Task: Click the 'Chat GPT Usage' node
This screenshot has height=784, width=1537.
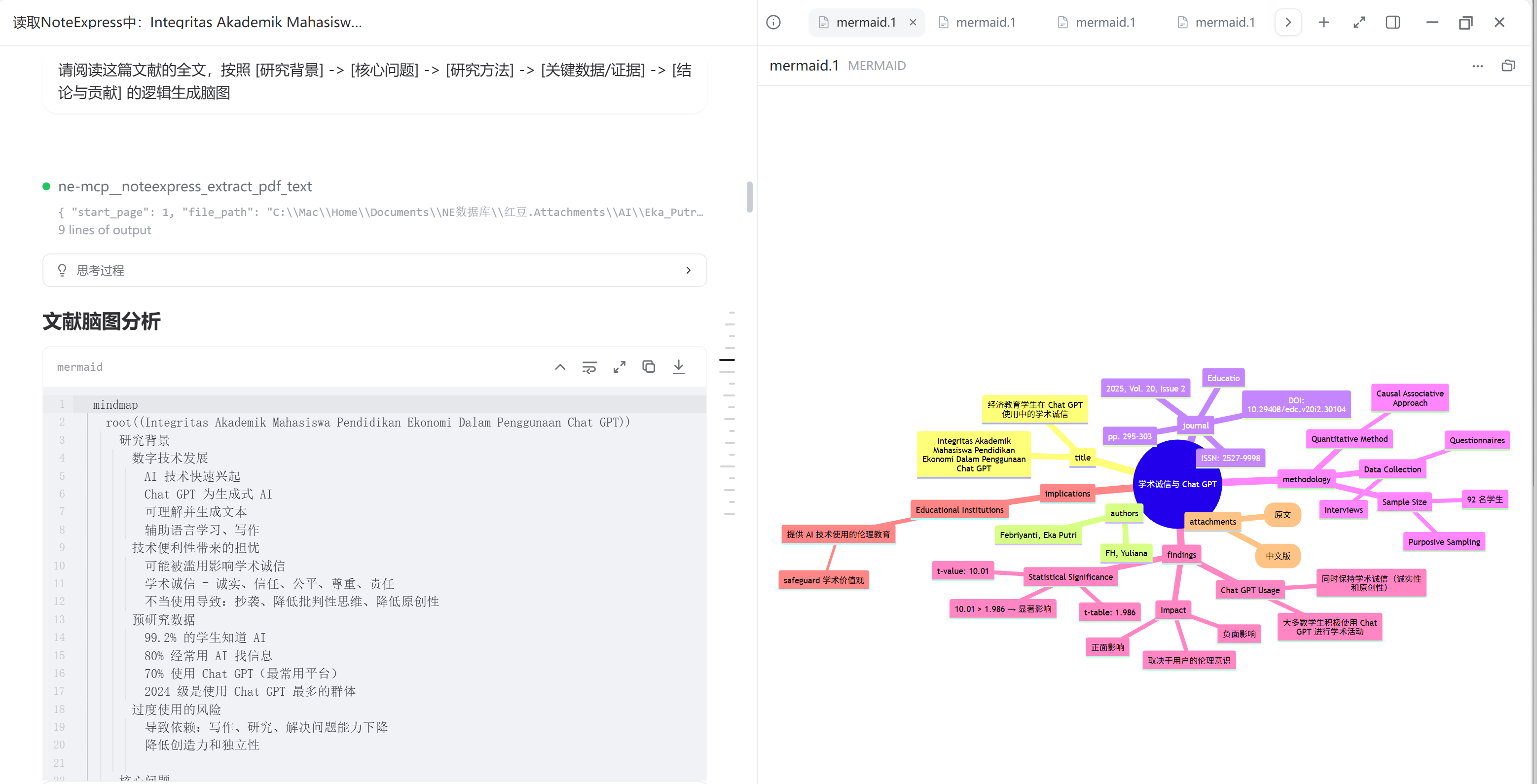Action: point(1250,590)
